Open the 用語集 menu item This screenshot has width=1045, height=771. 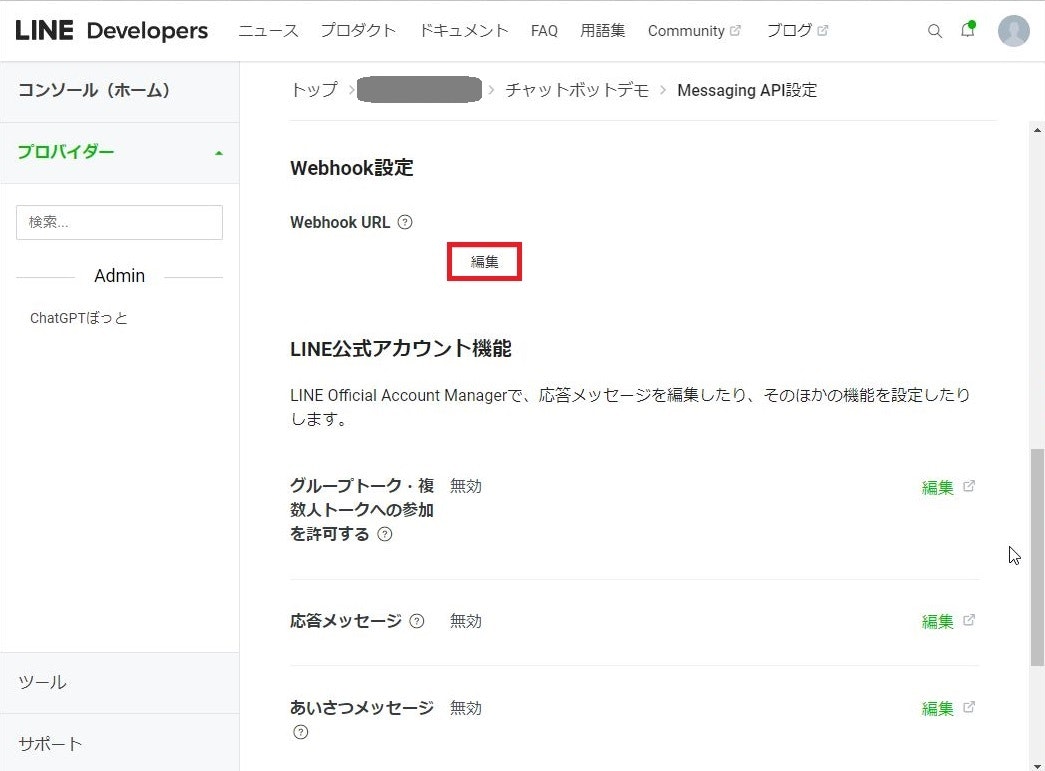tap(602, 31)
